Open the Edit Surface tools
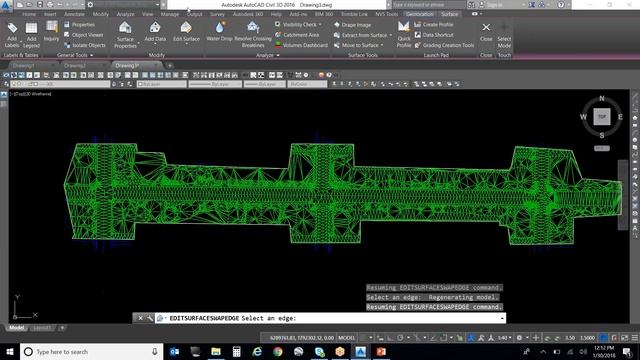The image size is (640, 360). (186, 32)
